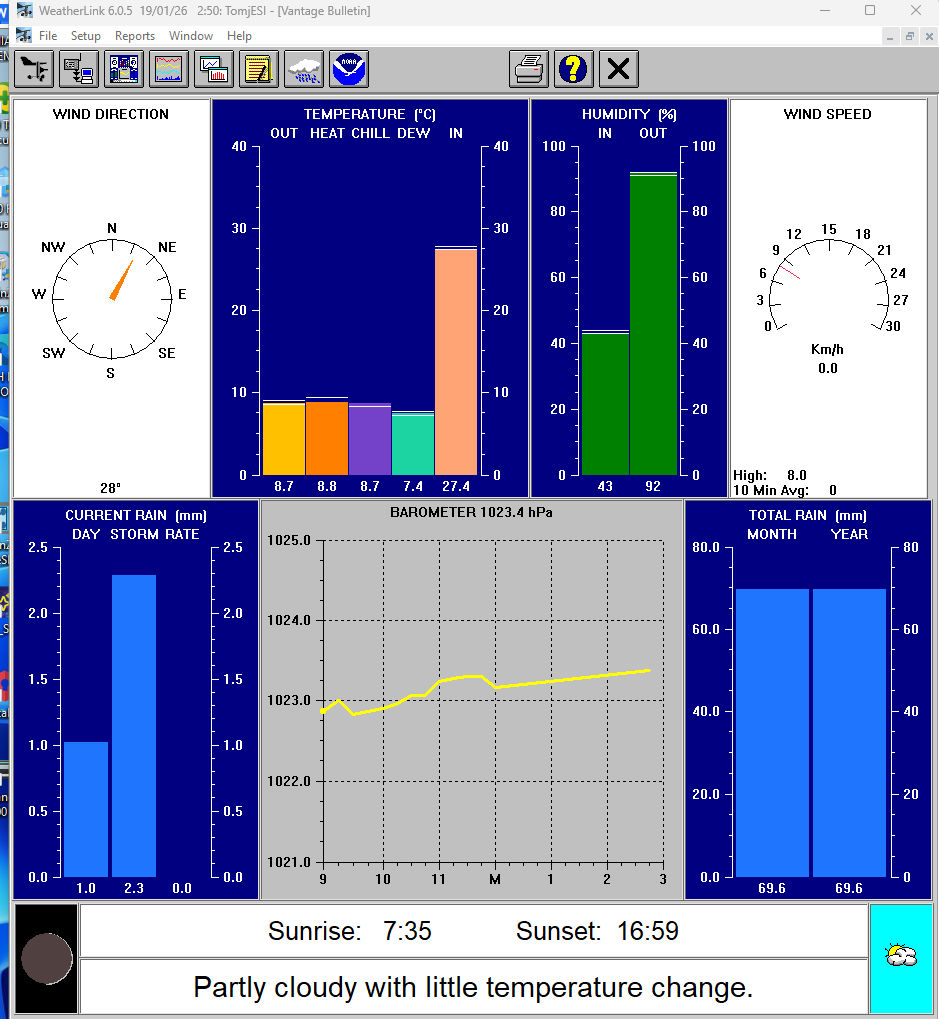Click the wind direction compass dial
The height and width of the screenshot is (1019, 939).
[x=111, y=294]
